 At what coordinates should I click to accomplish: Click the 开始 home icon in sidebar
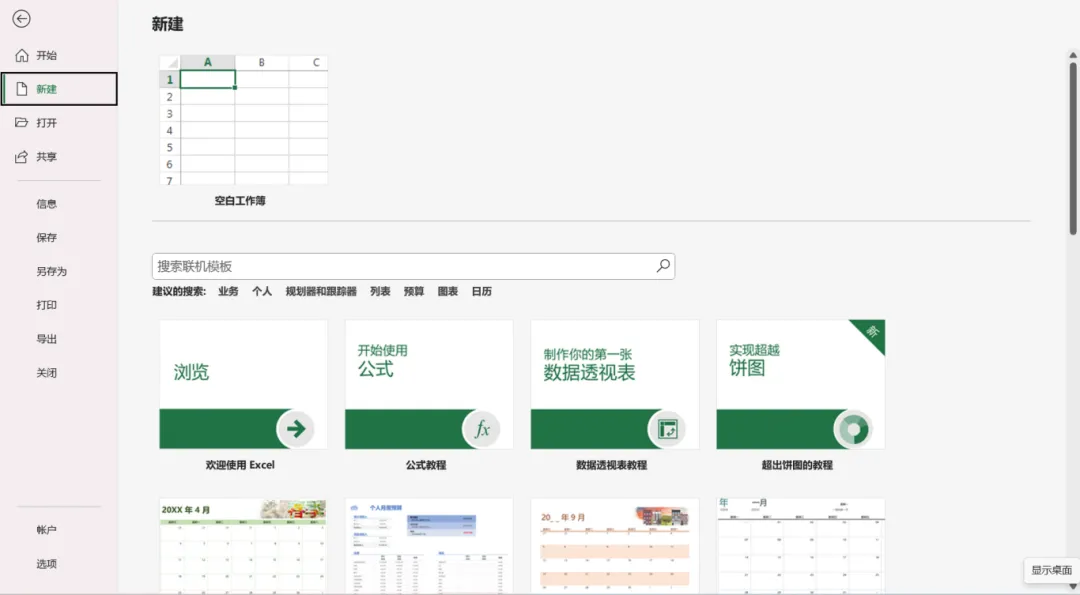(22, 55)
